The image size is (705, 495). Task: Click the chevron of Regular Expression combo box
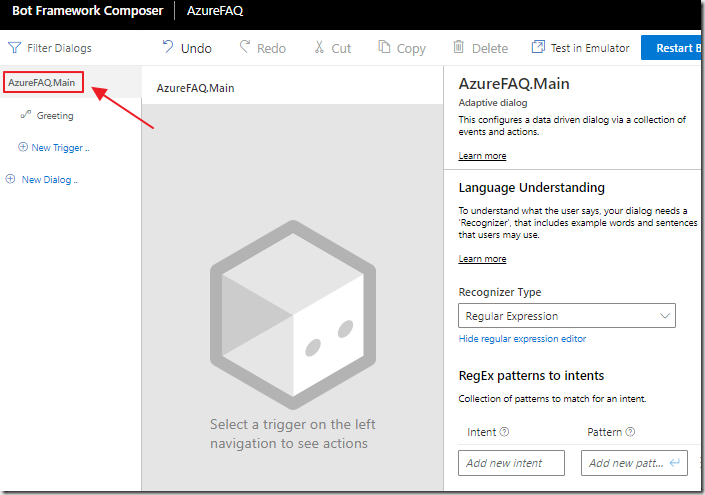coord(665,316)
